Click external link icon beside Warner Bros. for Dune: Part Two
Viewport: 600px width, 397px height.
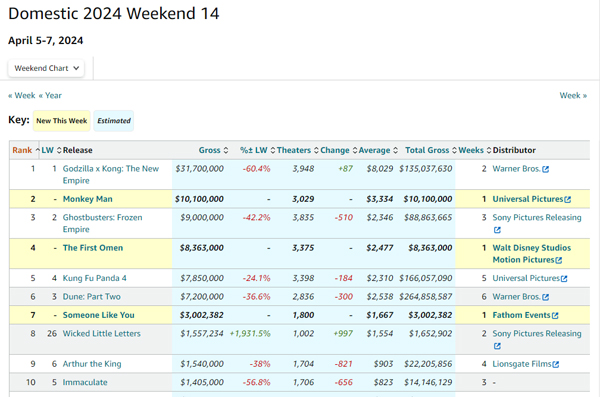pos(546,297)
